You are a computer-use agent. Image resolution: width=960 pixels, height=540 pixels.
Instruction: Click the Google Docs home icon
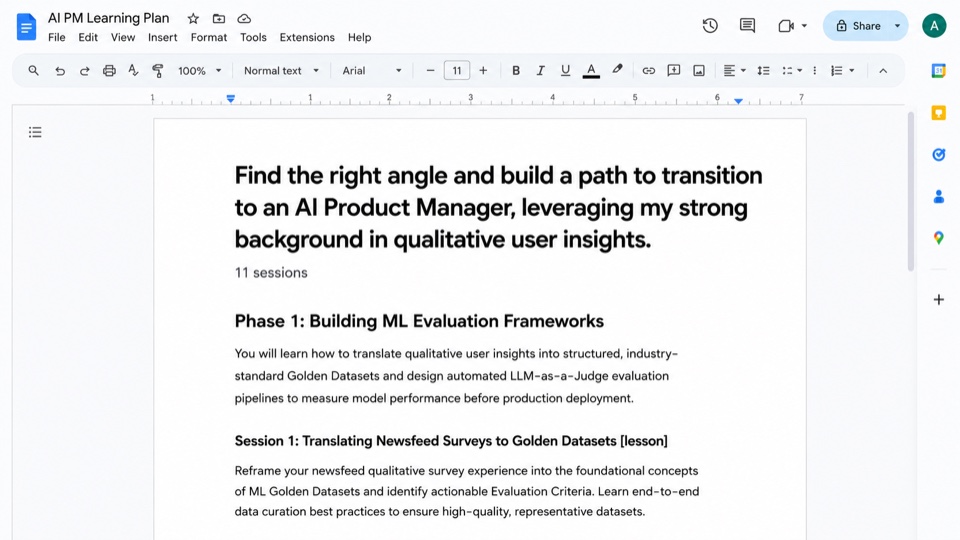coord(26,27)
